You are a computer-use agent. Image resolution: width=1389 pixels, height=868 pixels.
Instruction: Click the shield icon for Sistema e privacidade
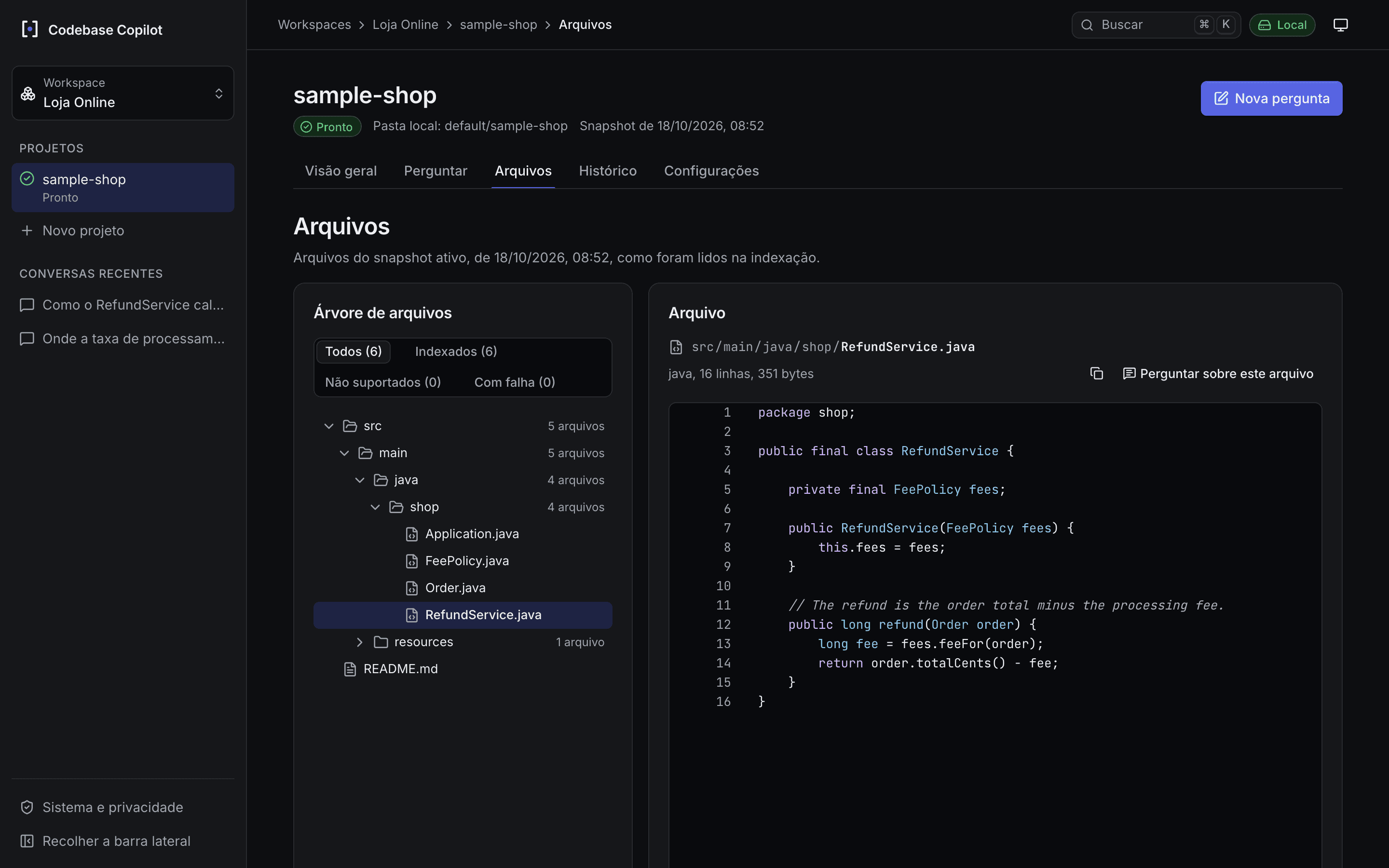pyautogui.click(x=27, y=807)
